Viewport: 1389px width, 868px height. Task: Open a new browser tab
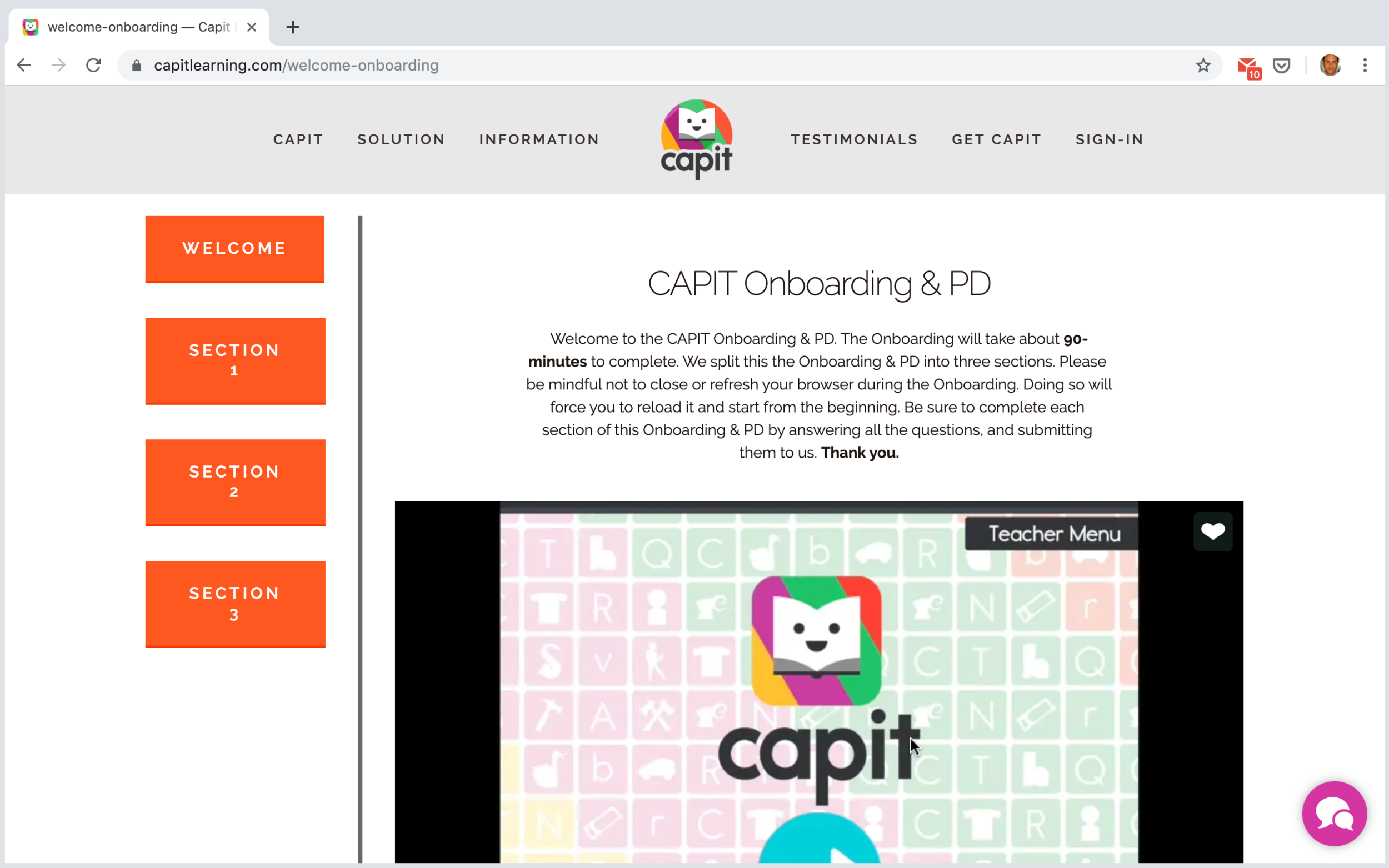pyautogui.click(x=293, y=27)
